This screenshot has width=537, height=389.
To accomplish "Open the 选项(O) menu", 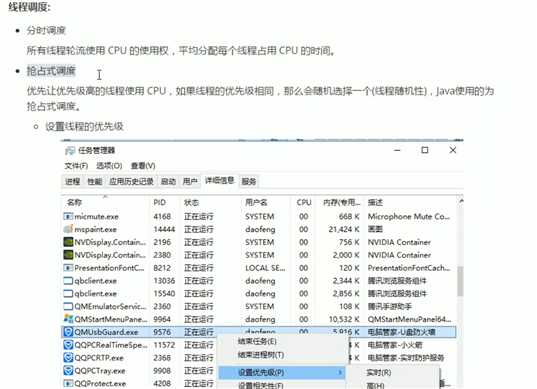I will pos(109,166).
